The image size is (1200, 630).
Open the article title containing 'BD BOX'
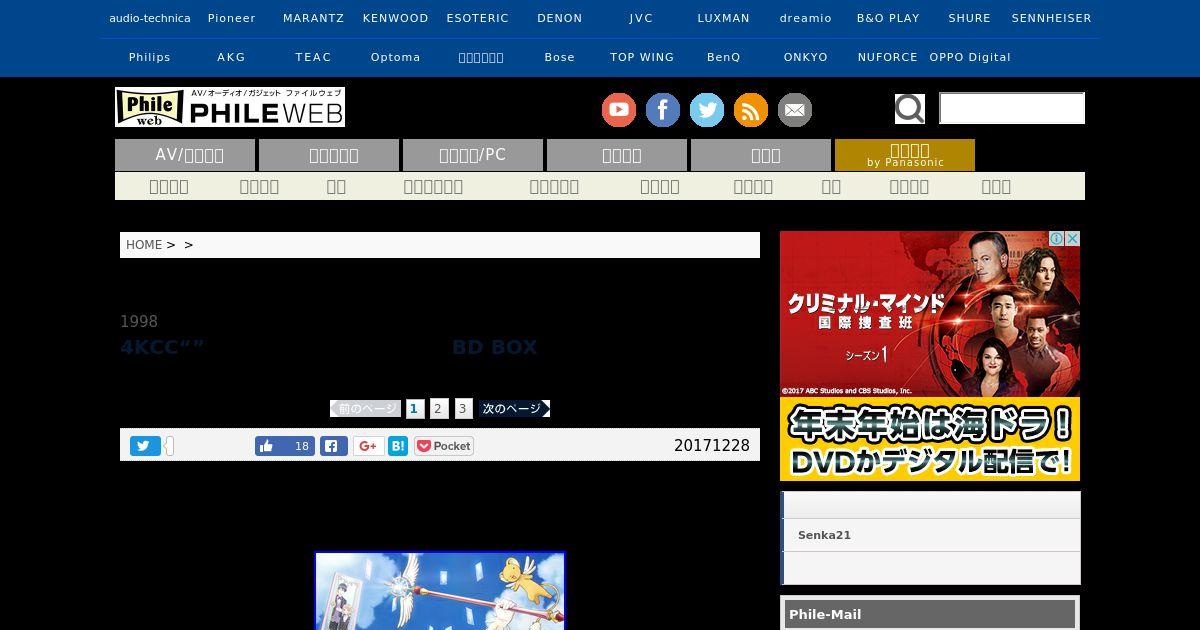[x=329, y=347]
